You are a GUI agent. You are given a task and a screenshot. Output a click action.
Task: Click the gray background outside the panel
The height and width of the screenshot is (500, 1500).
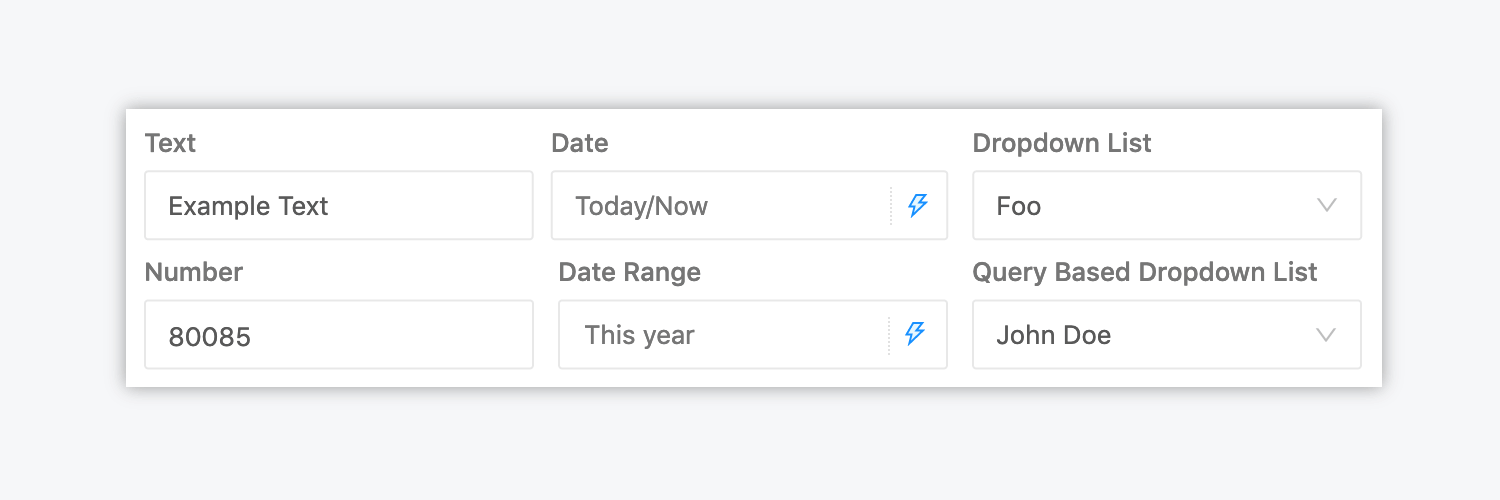pyautogui.click(x=750, y=450)
